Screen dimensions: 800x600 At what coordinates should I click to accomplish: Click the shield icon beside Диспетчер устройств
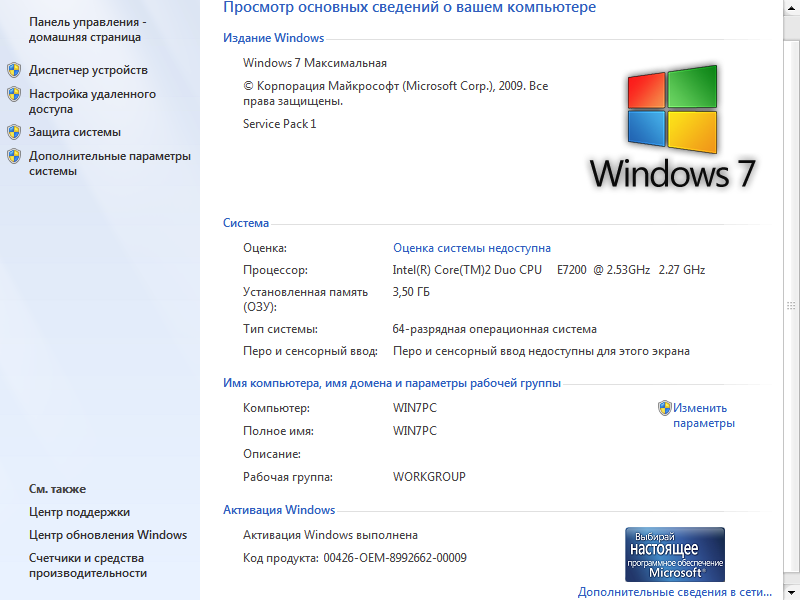14,70
